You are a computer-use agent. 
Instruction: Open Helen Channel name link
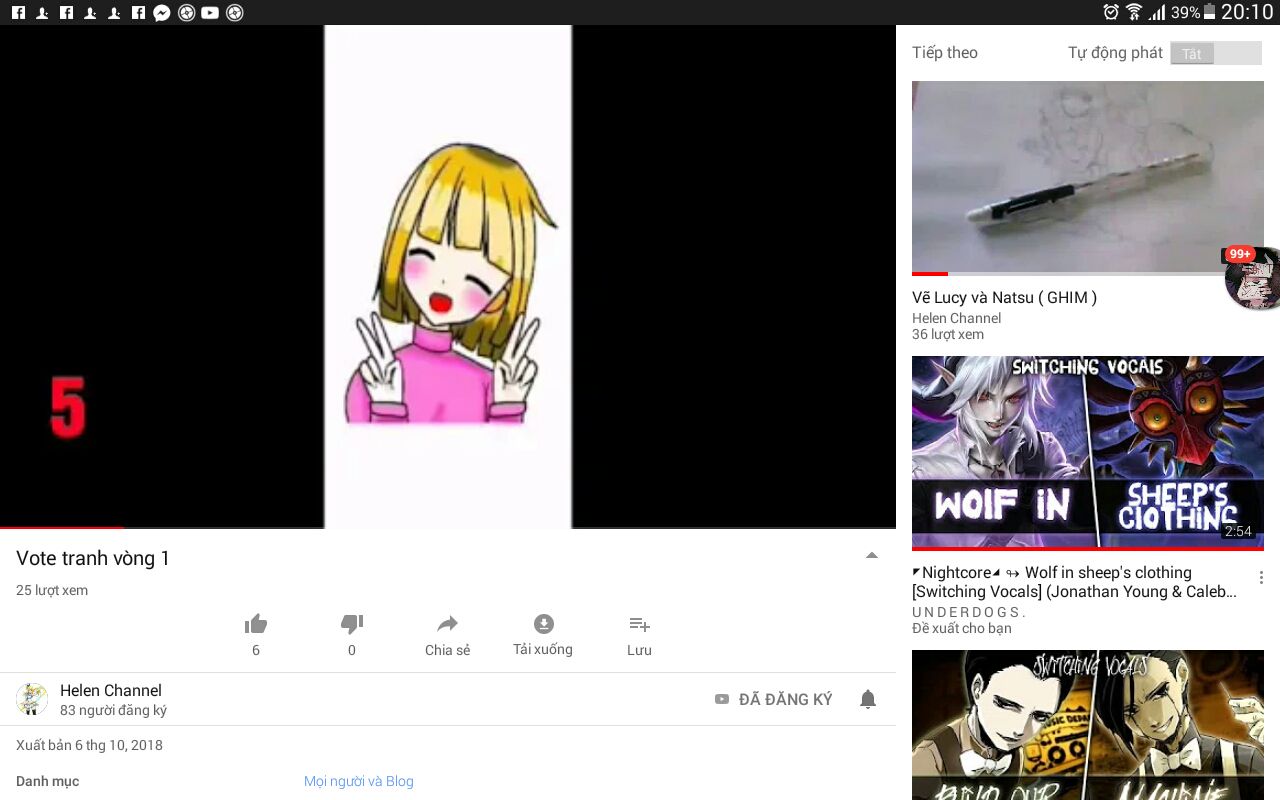pyautogui.click(x=110, y=690)
